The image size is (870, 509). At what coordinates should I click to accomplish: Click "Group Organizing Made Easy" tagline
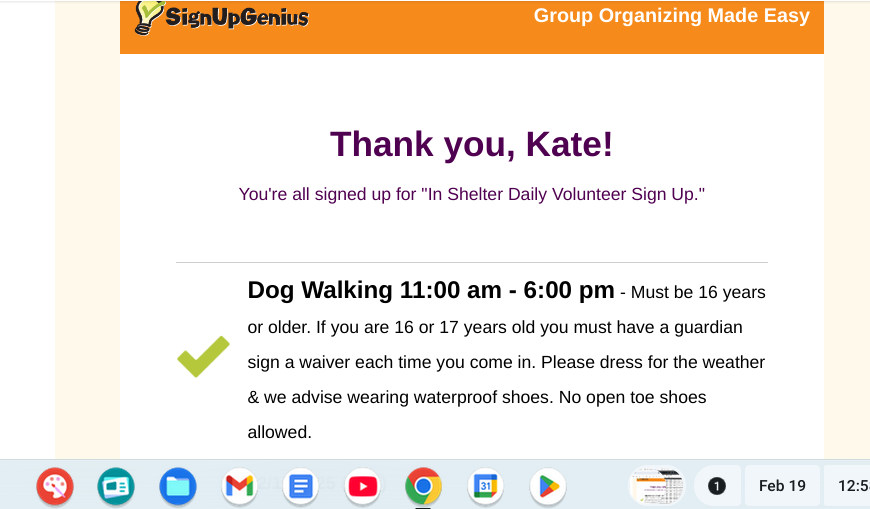[x=671, y=15]
